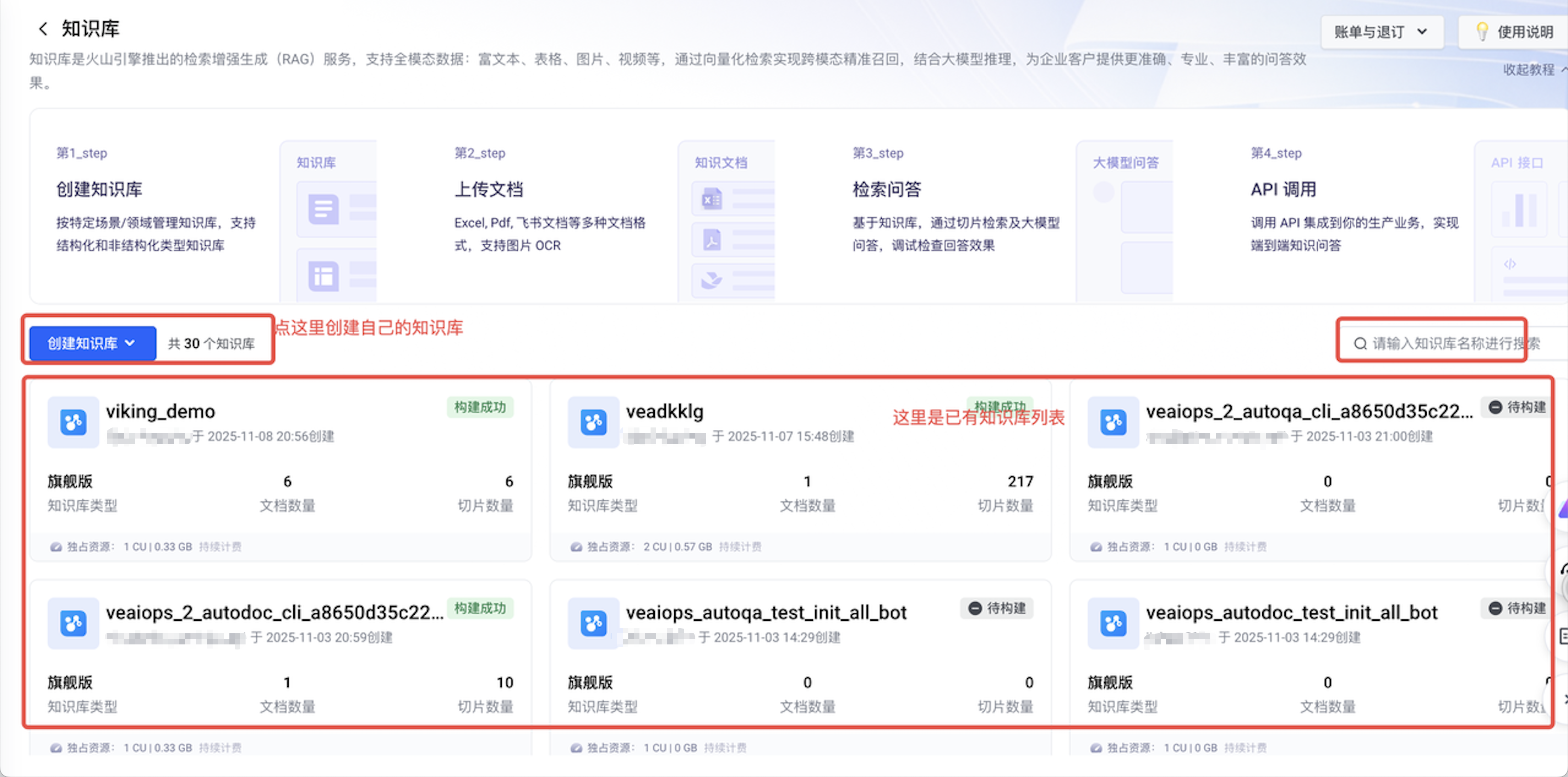1568x777 pixels.
Task: Open 第1_step 创建知识库 tutorial card
Action: click(99, 189)
